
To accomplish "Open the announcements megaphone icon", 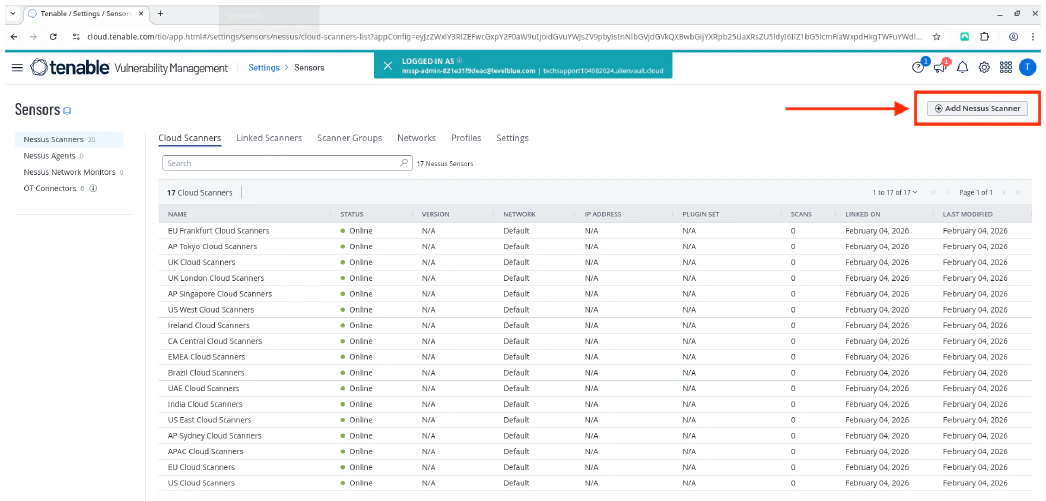I will point(941,67).
